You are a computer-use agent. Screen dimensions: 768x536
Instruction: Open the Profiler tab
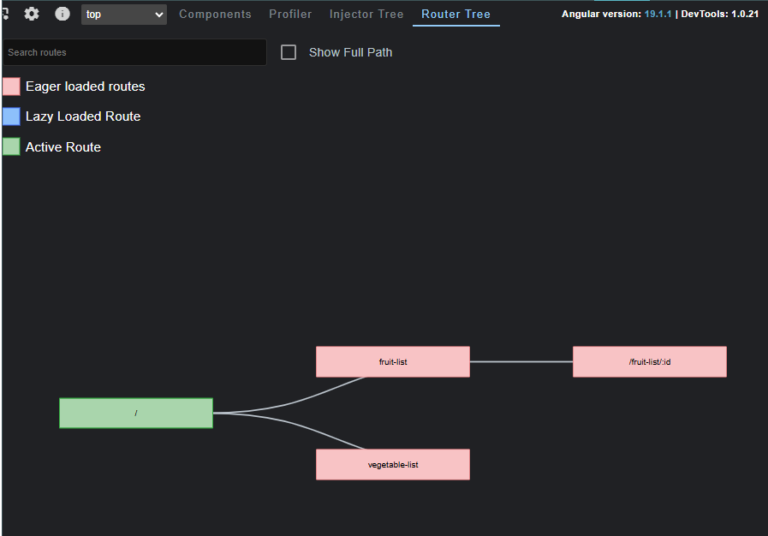(290, 14)
